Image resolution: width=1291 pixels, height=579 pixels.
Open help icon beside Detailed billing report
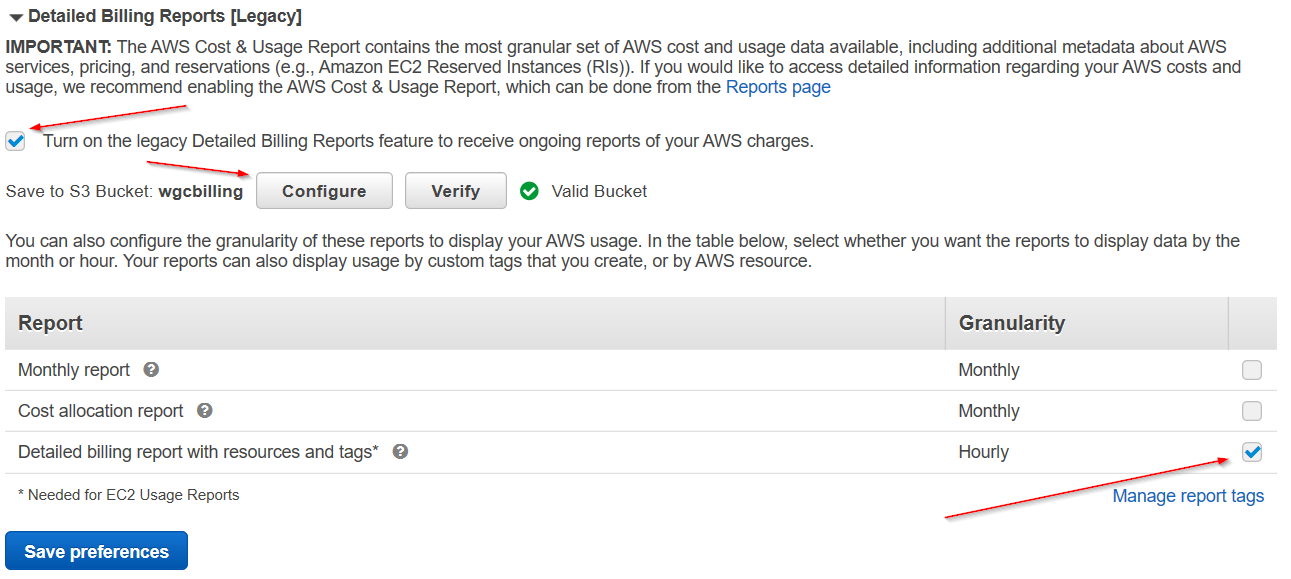point(400,452)
